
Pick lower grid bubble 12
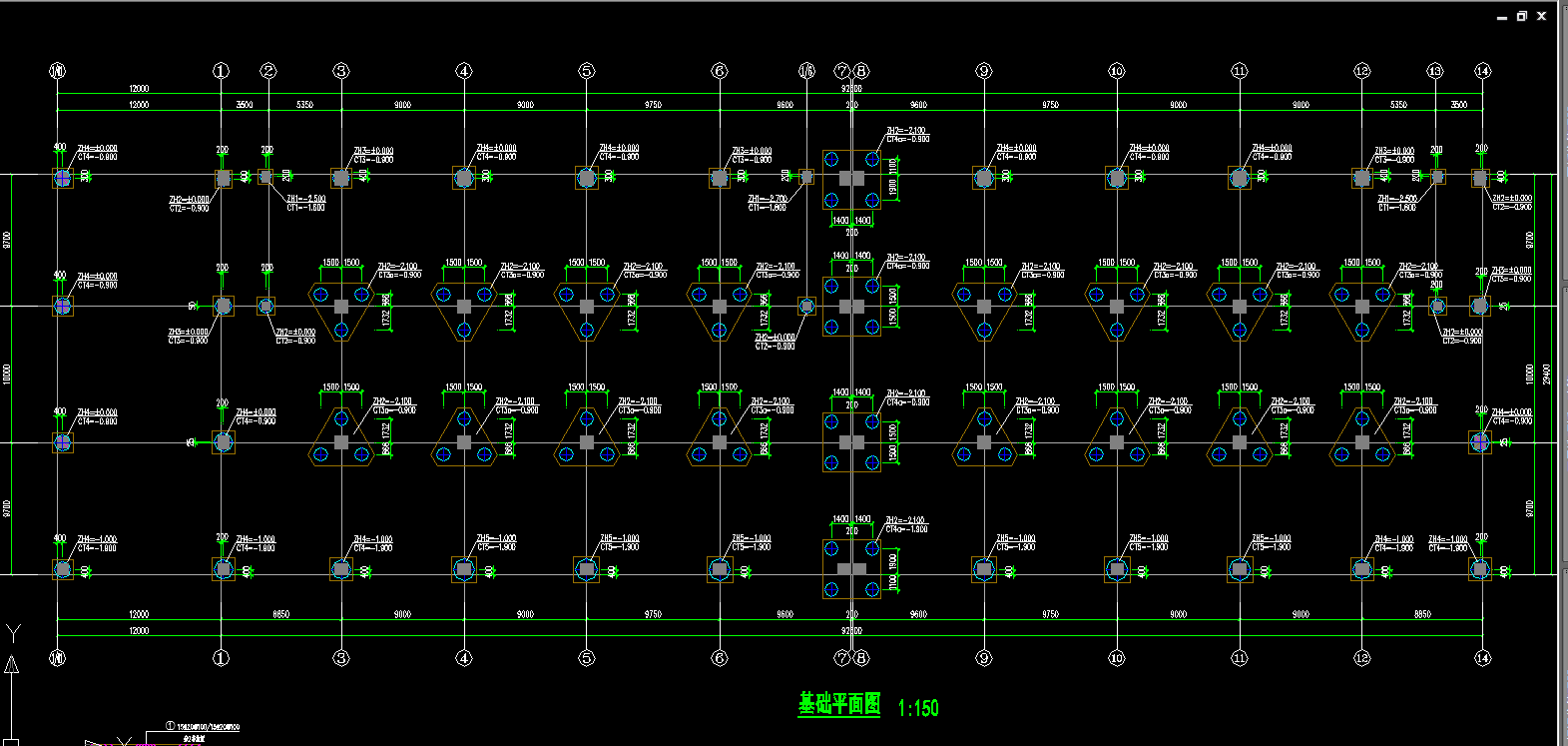[1362, 658]
